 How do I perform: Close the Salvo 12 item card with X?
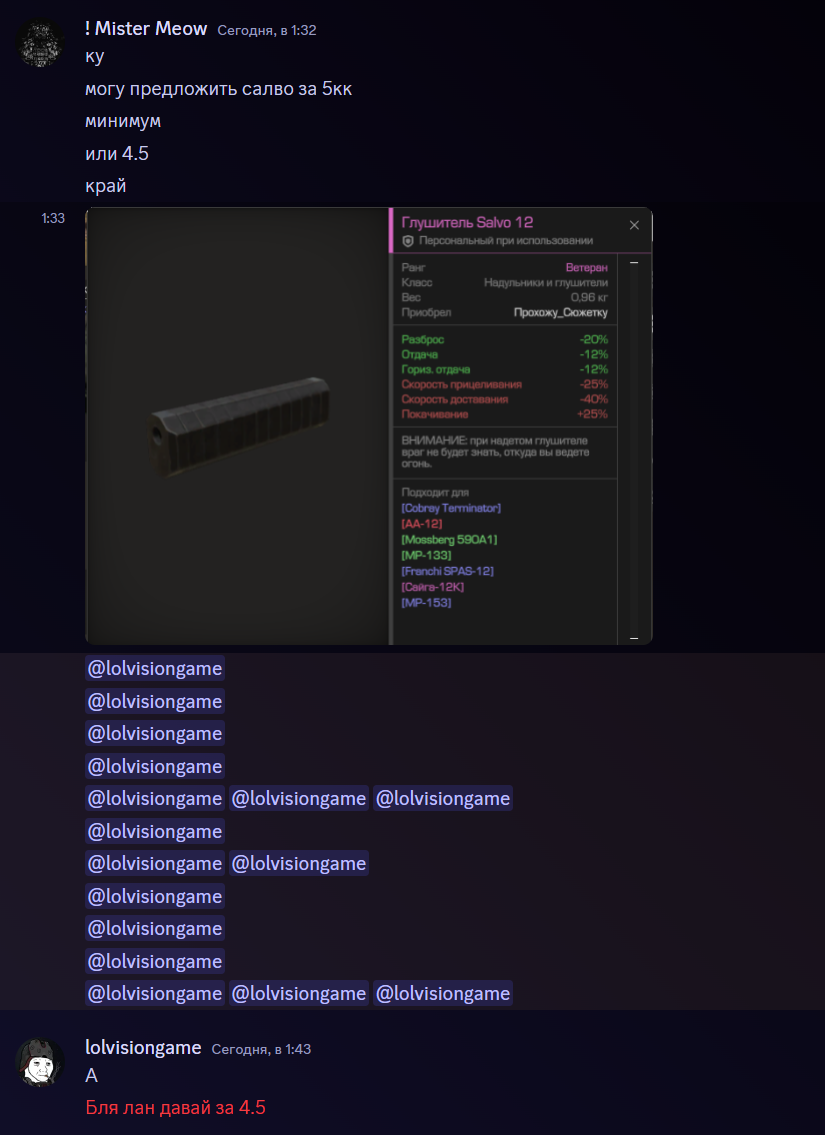click(x=634, y=225)
